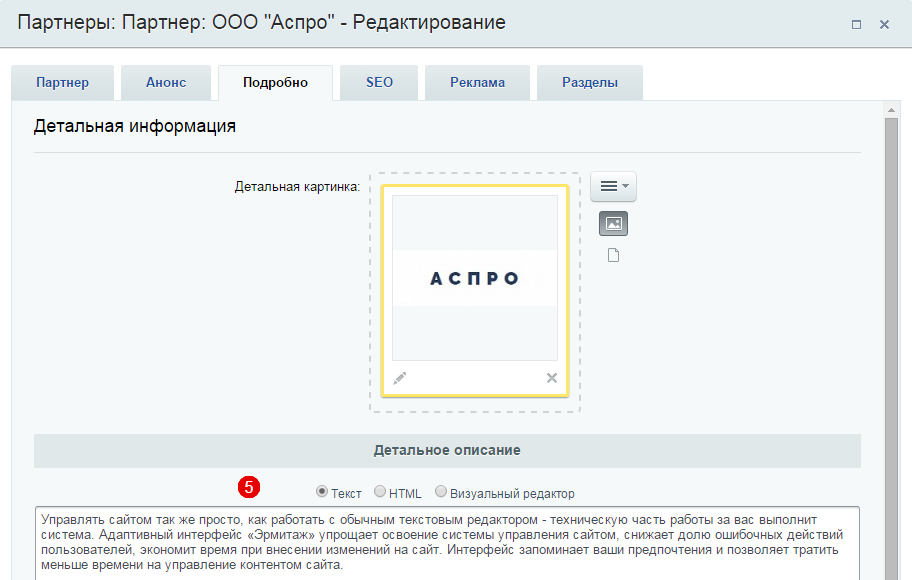
Task: Remove the АСПРО picture with X icon
Action: coord(552,378)
